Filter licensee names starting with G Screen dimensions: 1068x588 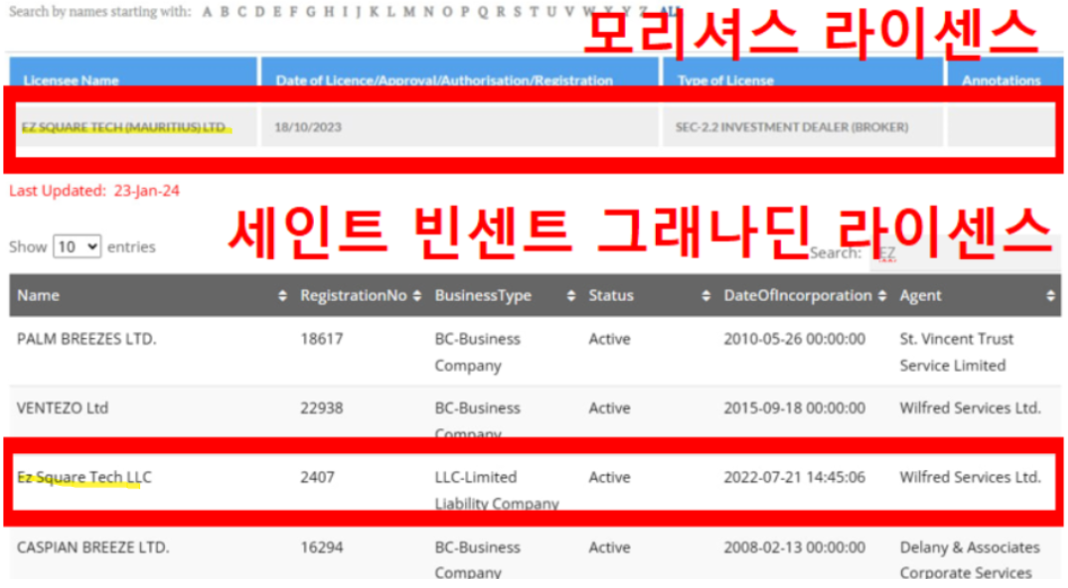coord(311,12)
